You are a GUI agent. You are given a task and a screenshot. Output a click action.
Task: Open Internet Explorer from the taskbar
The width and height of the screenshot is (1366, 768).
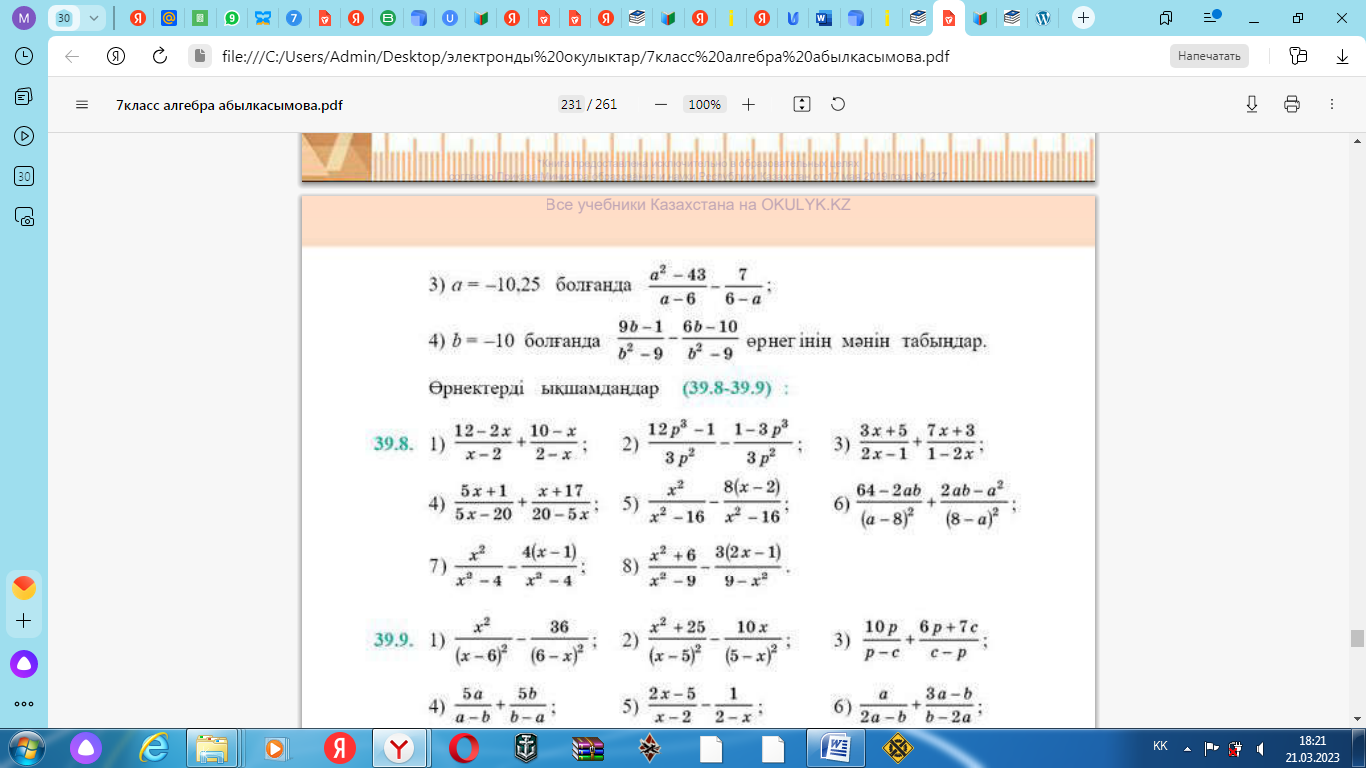pyautogui.click(x=155, y=747)
